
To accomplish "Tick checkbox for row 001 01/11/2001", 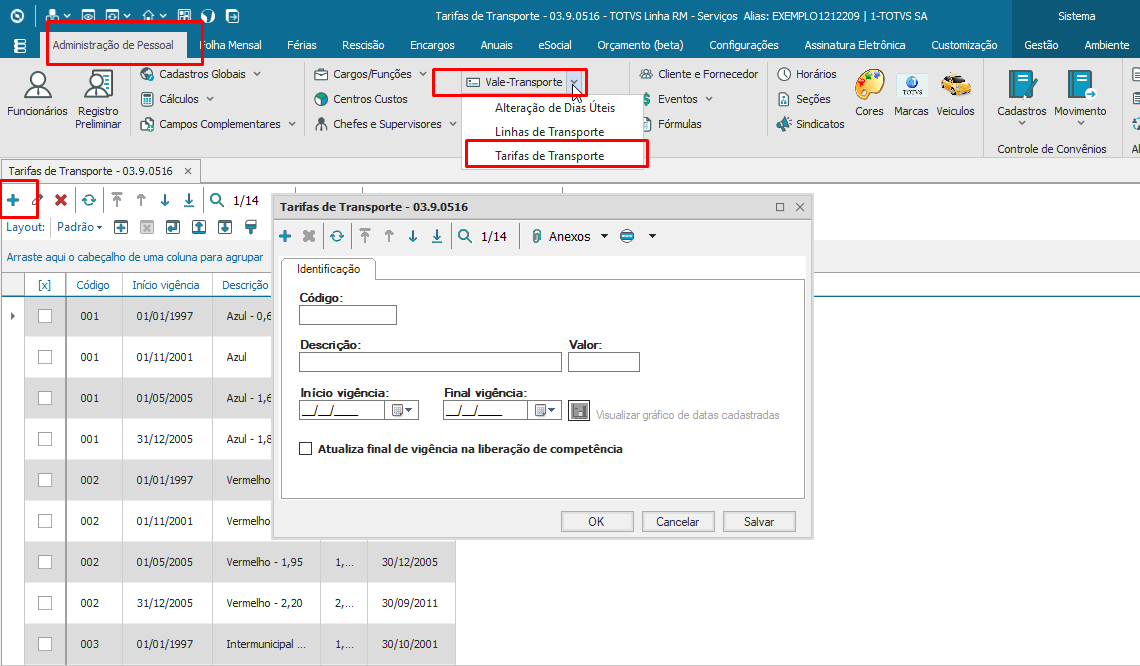I will coord(45,357).
